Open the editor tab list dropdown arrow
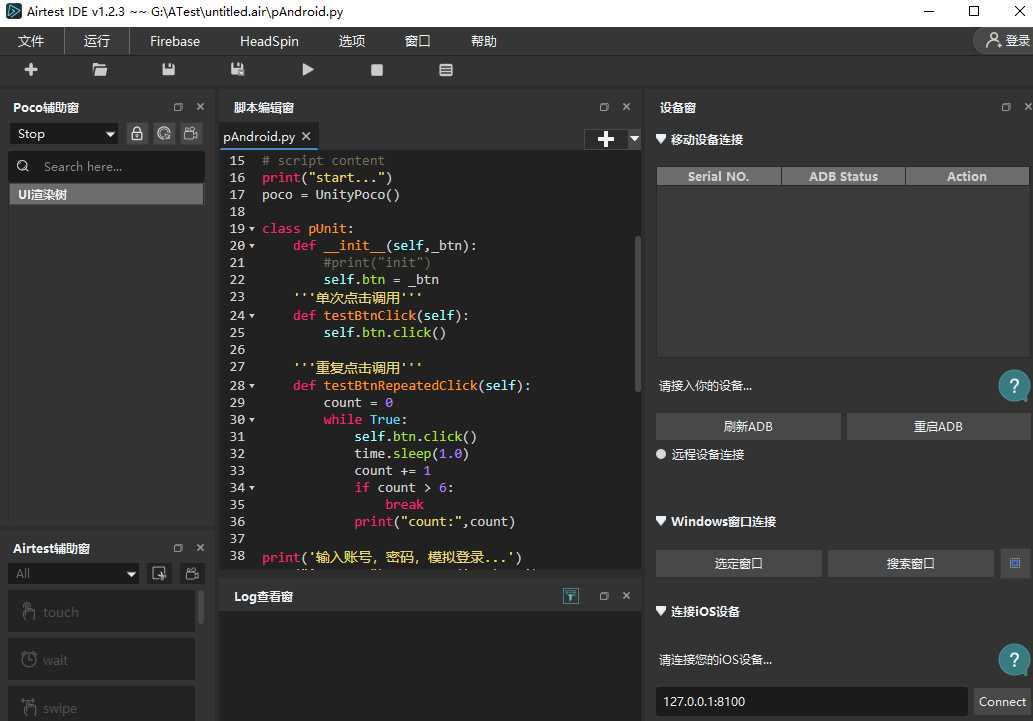 634,139
